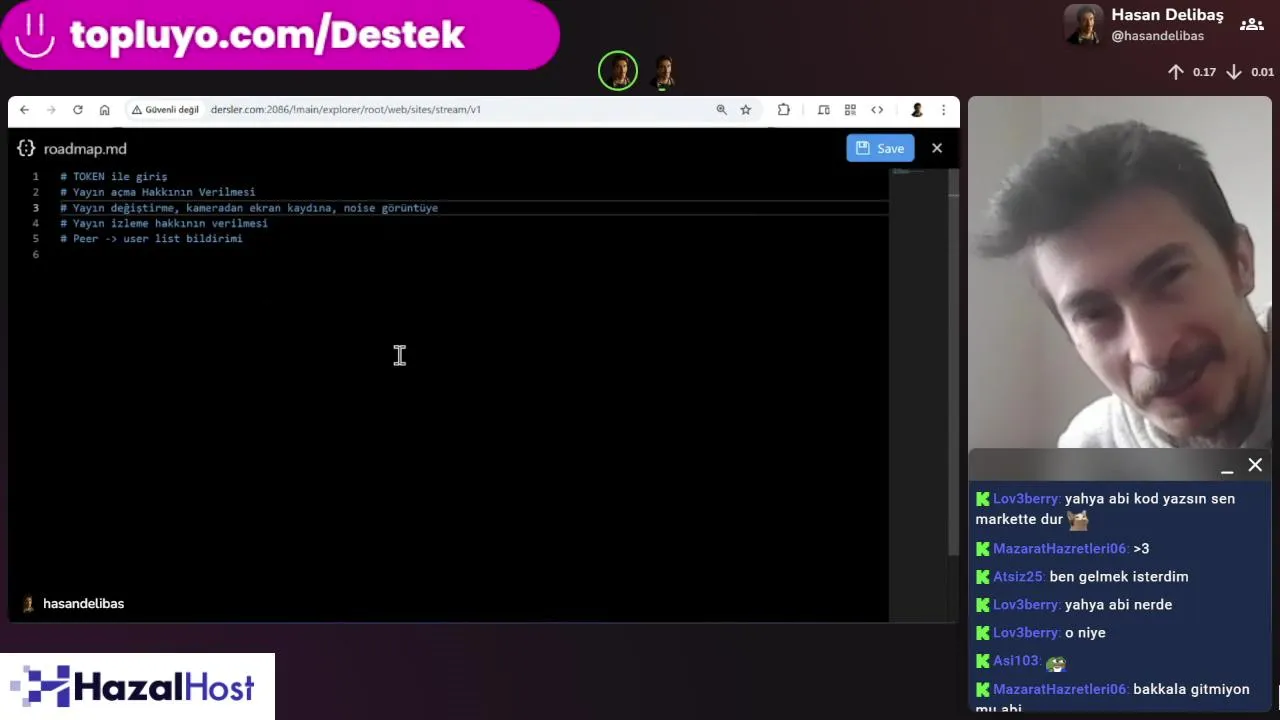Close the roadmap.md editor
The image size is (1280, 720).
(x=937, y=148)
